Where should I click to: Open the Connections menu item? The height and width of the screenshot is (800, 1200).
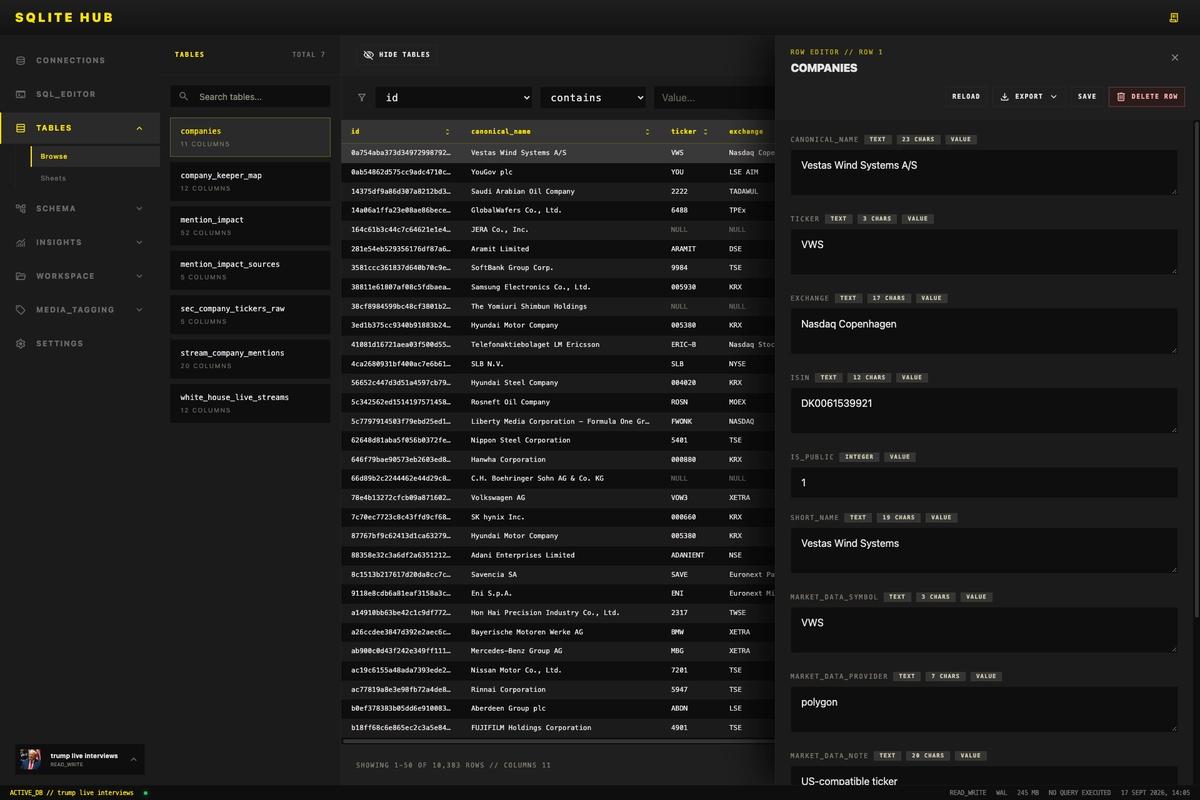click(80, 60)
